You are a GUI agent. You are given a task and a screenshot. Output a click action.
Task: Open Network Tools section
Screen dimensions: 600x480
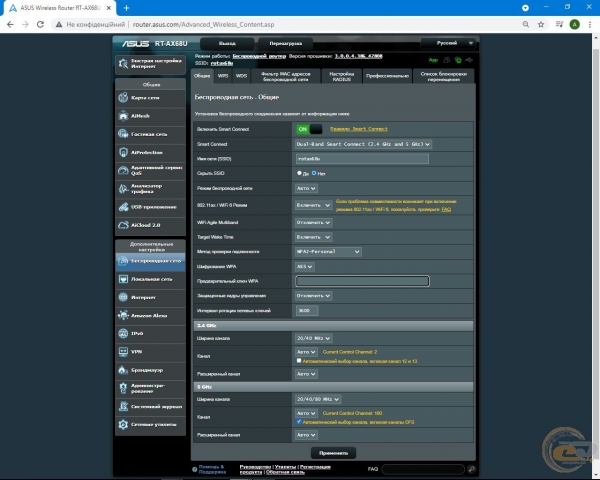coord(150,424)
